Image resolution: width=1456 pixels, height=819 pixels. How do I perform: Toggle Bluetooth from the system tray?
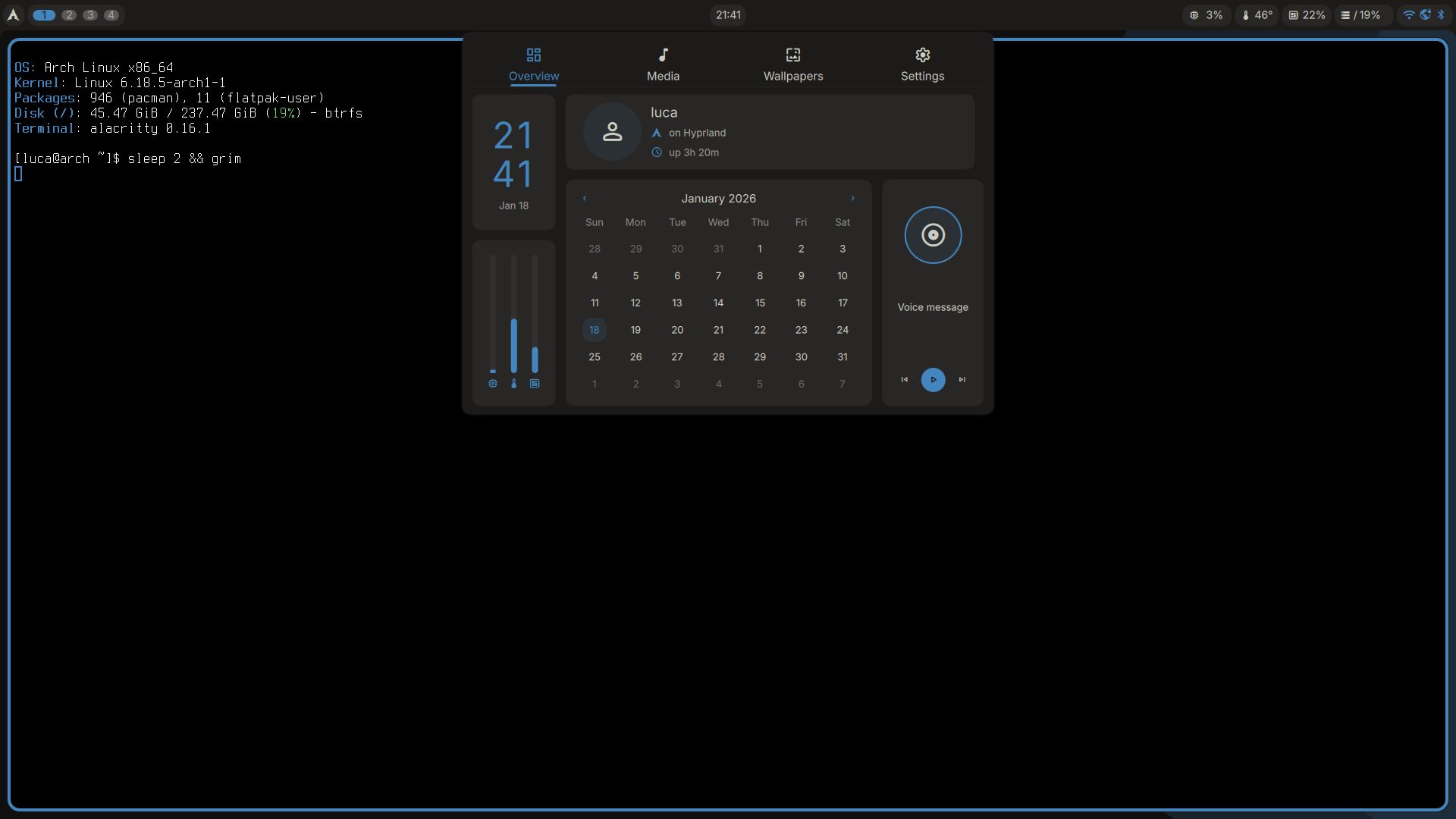point(1442,14)
